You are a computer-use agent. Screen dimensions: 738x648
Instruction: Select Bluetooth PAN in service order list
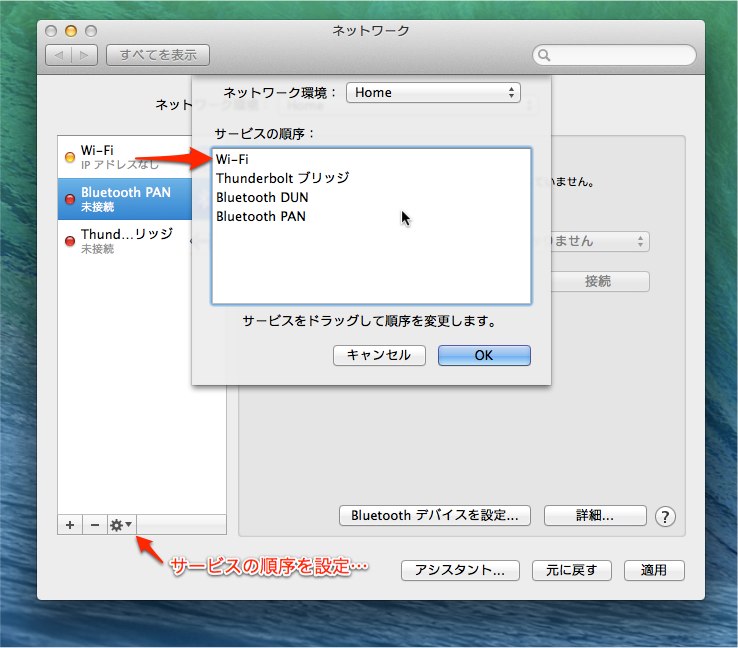(x=371, y=216)
